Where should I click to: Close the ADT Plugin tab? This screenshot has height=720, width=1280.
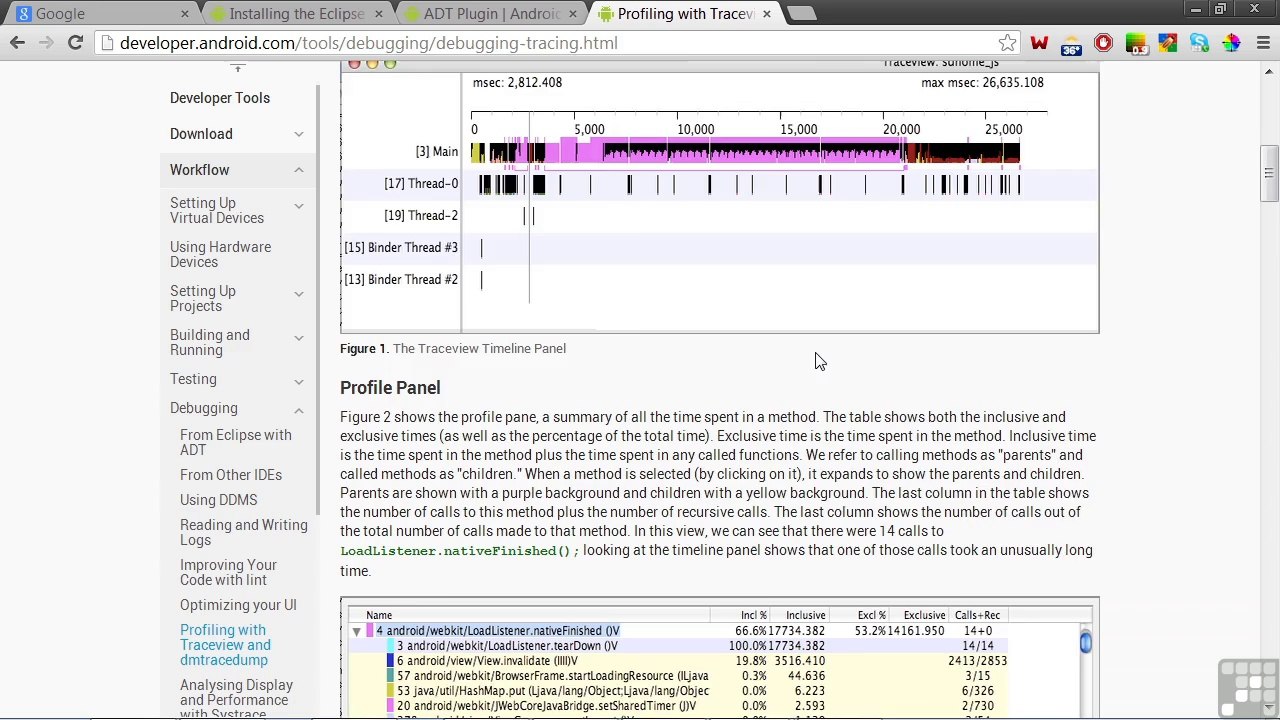(573, 14)
